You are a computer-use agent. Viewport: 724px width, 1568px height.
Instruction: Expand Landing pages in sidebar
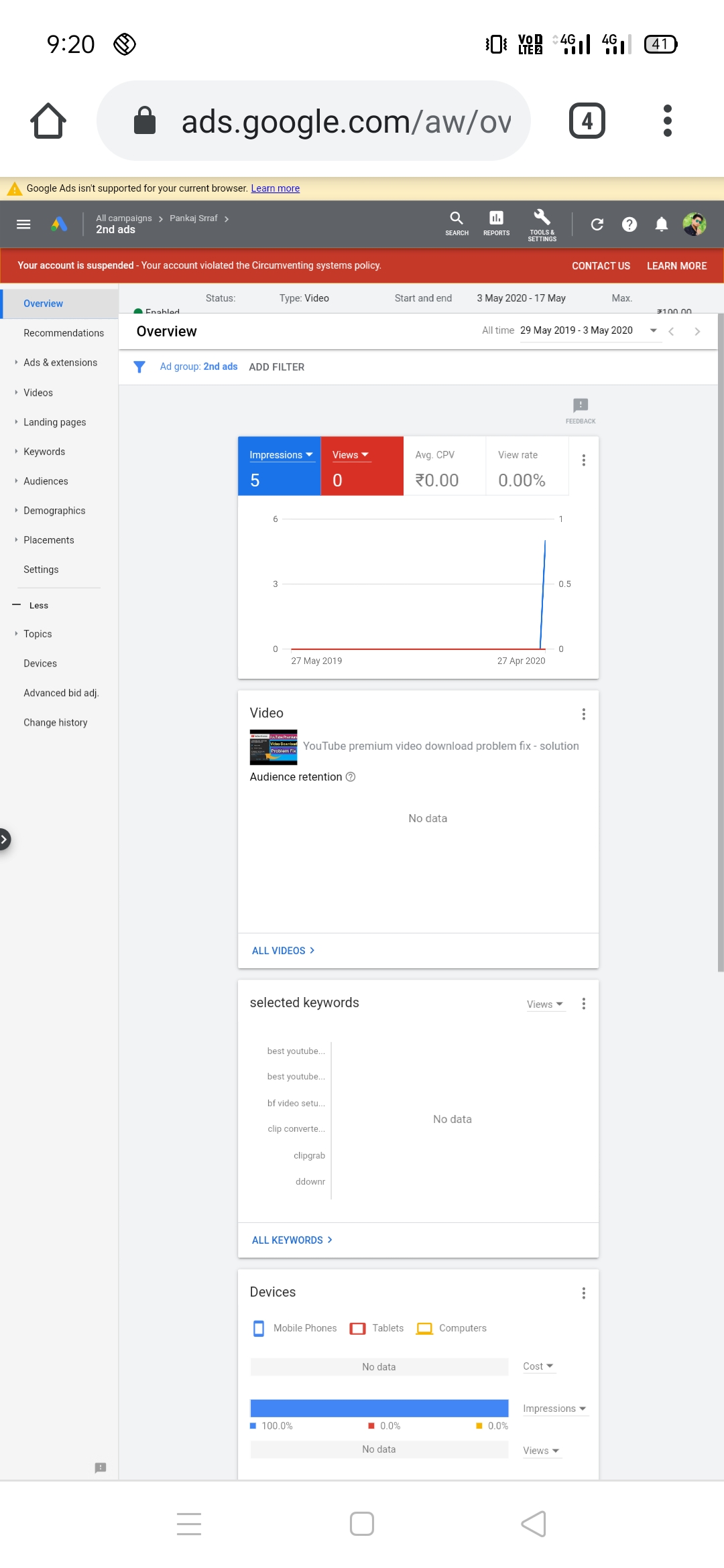click(55, 422)
